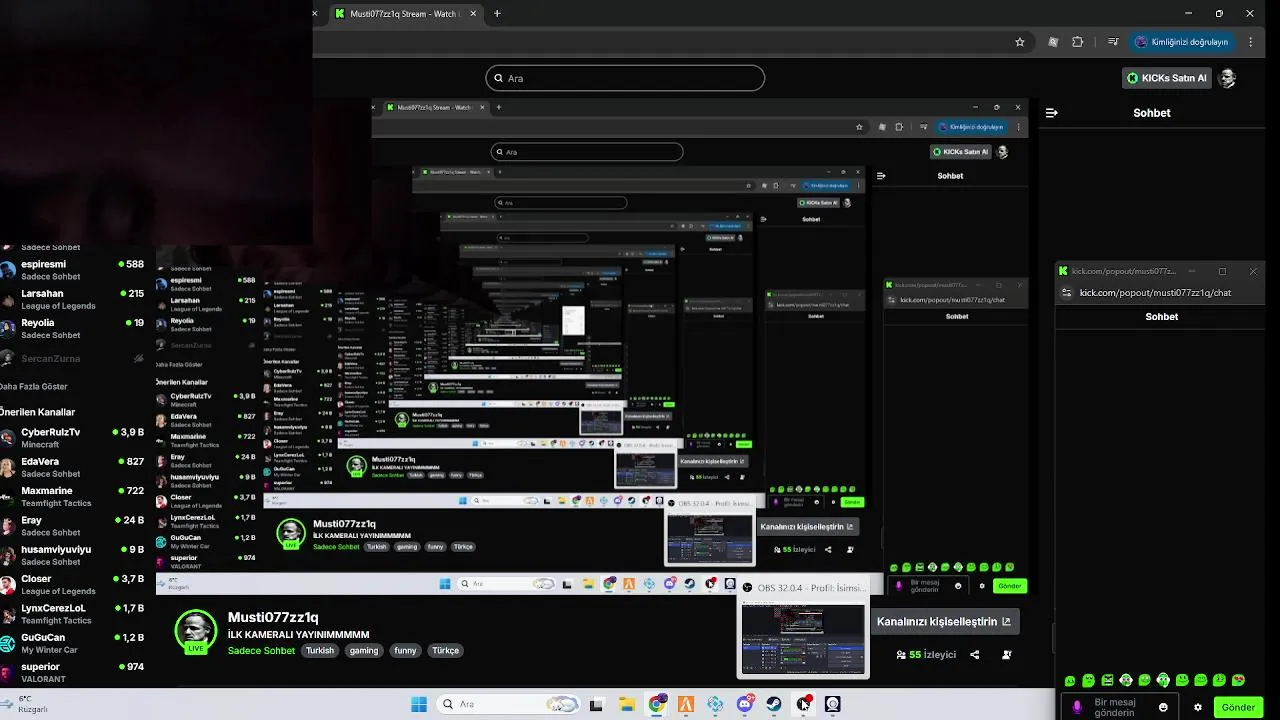Open EdaVera recommended channel

[x=72, y=467]
